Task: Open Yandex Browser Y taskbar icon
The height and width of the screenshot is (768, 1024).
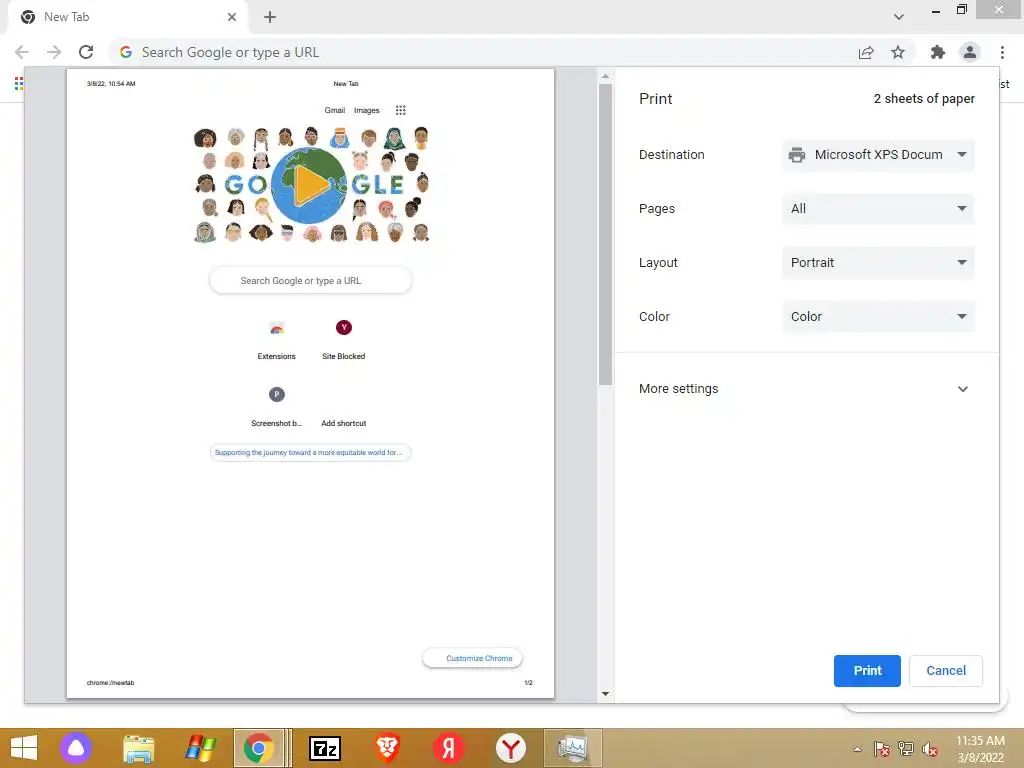Action: [x=511, y=748]
